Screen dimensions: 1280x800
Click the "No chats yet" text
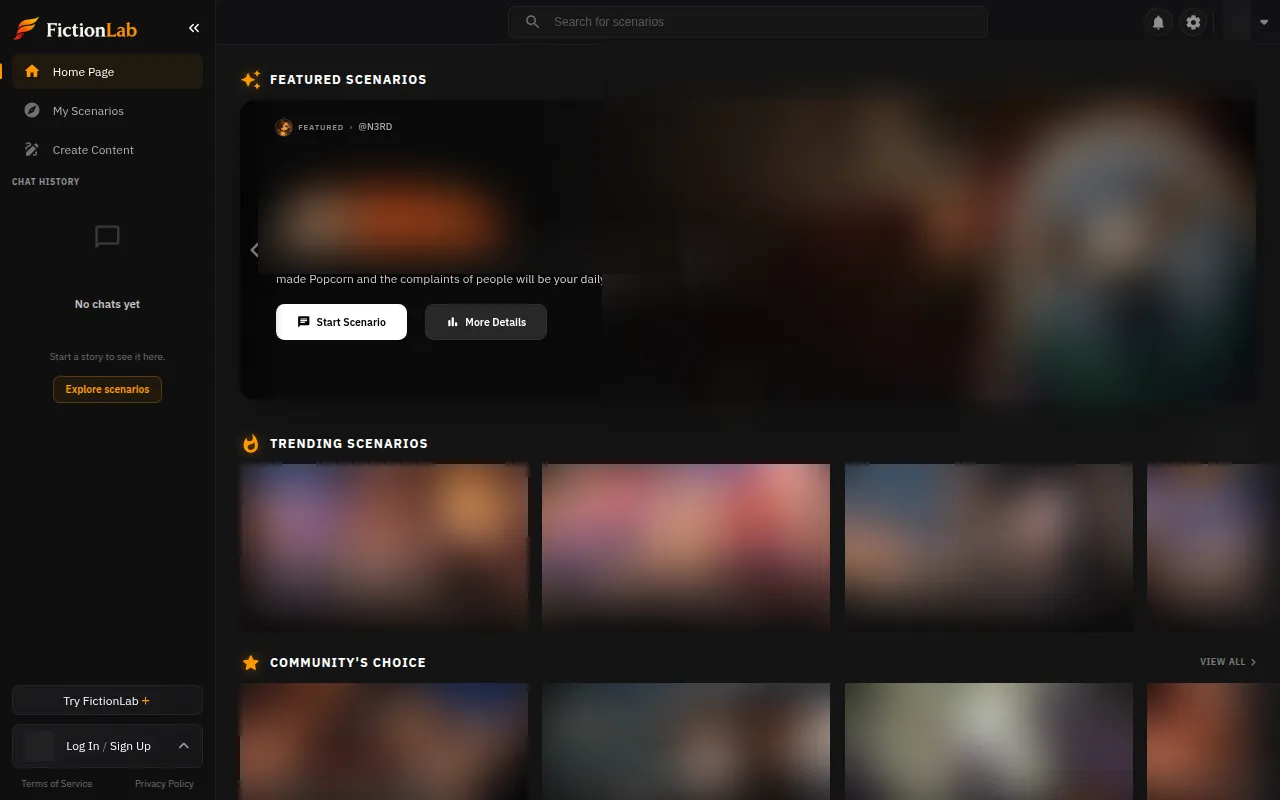click(107, 304)
